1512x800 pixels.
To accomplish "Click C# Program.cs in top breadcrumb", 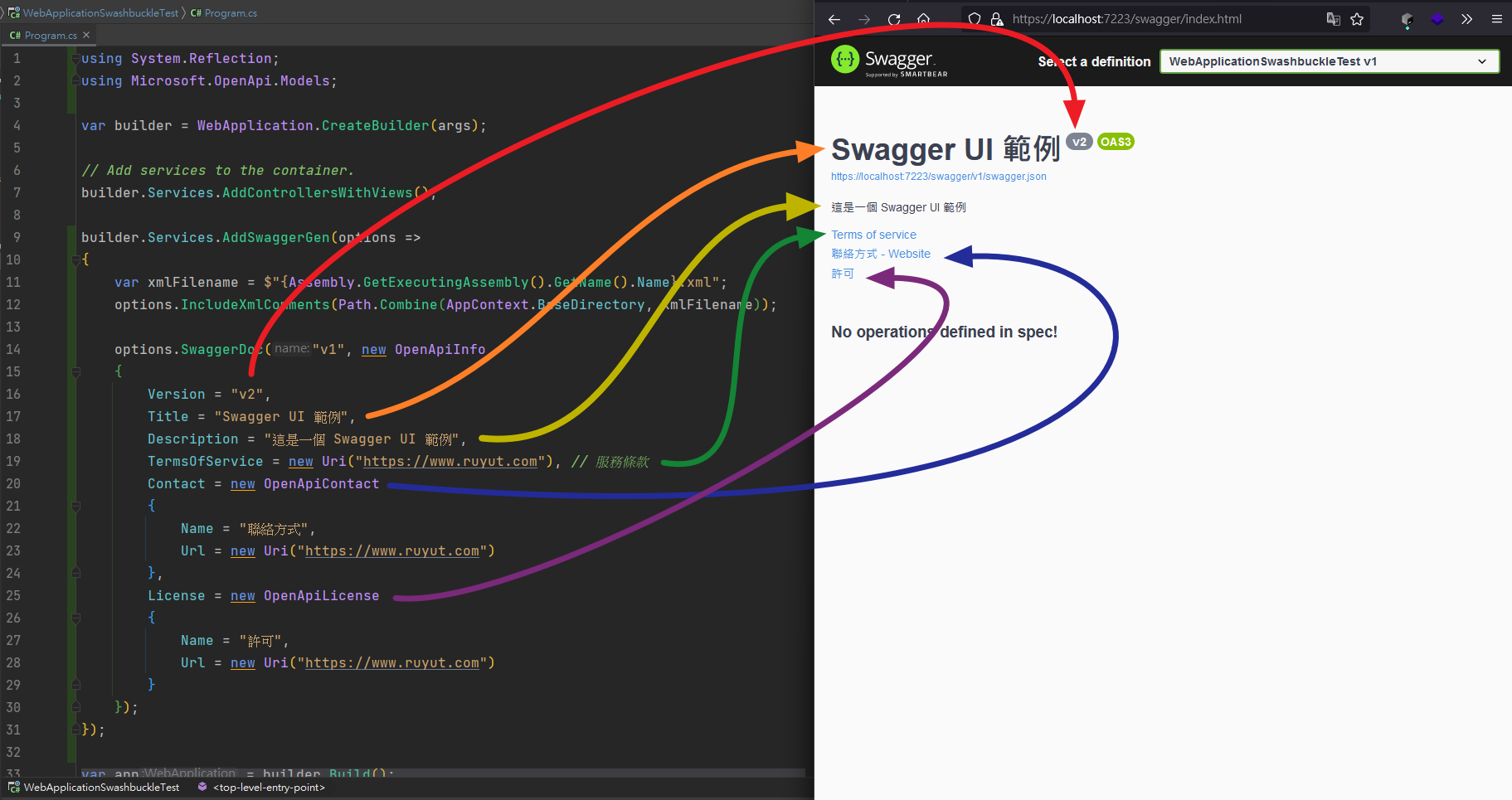I will click(x=224, y=12).
